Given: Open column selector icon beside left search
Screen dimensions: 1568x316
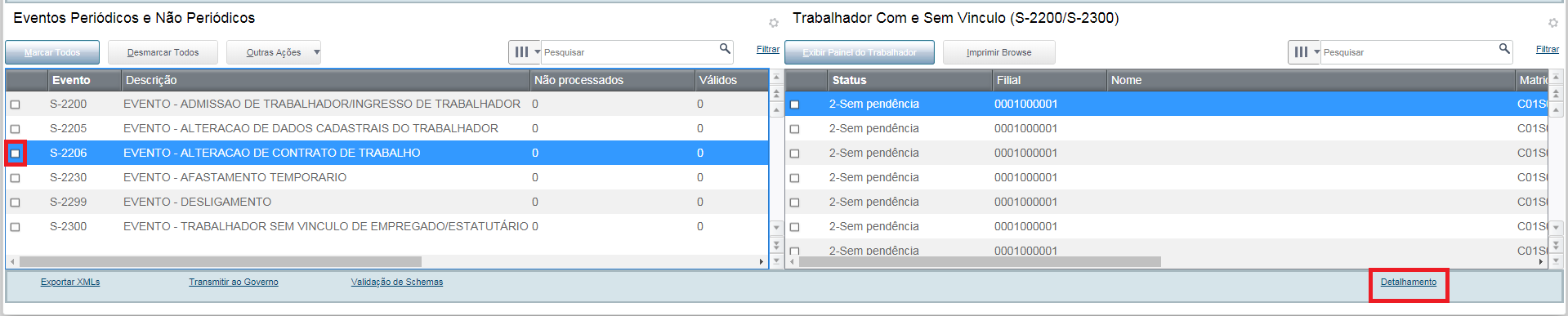Looking at the screenshot, I should [521, 52].
